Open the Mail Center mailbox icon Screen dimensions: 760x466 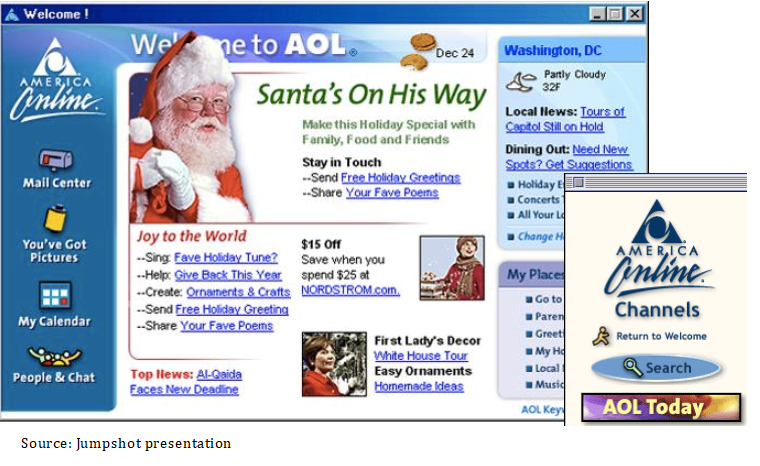56,160
